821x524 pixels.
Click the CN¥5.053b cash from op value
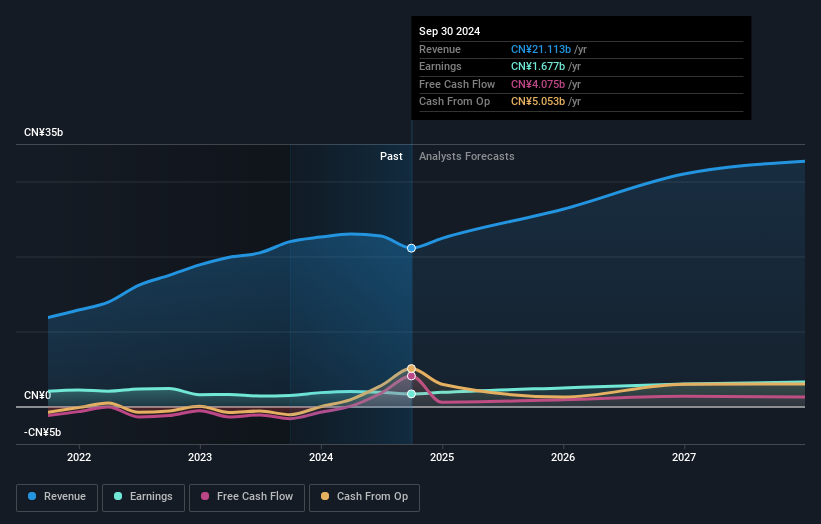coord(538,102)
